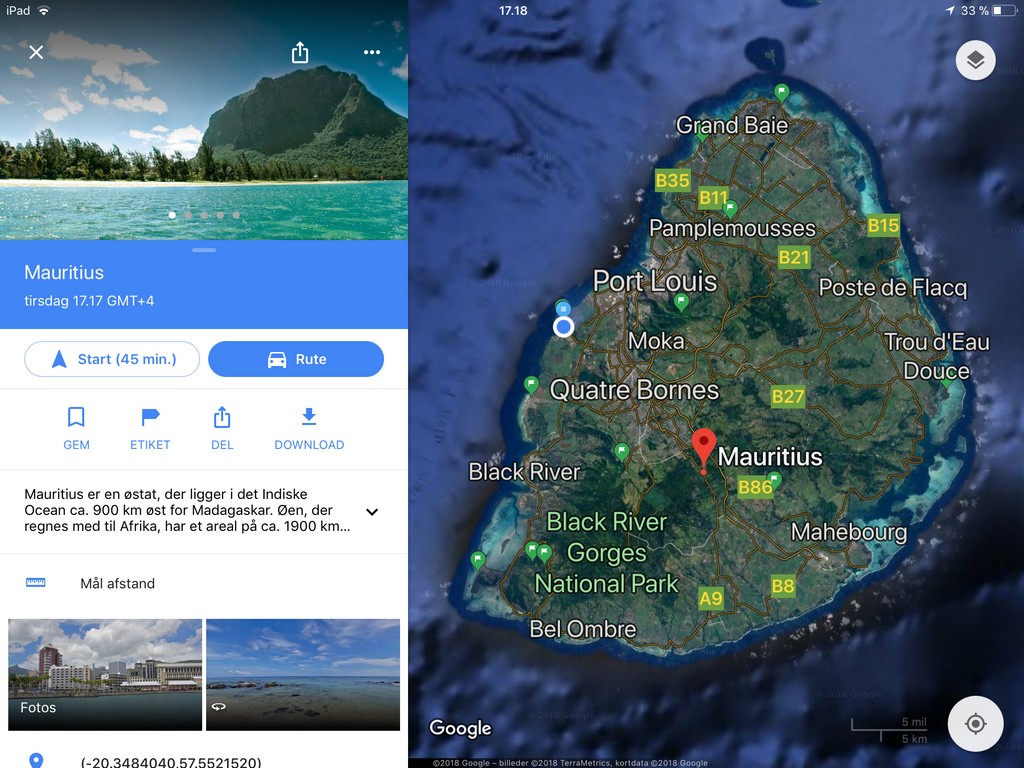Close the Mauritius place panel
The width and height of the screenshot is (1024, 768).
coord(36,52)
